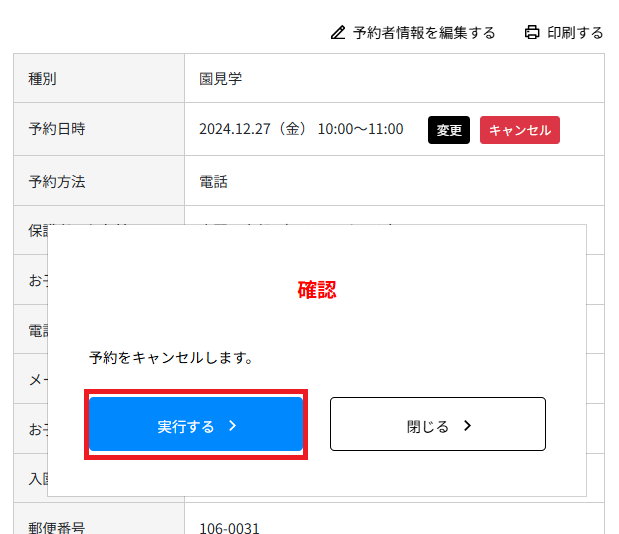This screenshot has height=534, width=619.
Task: Select the postal code 106-0031
Action: (x=229, y=527)
